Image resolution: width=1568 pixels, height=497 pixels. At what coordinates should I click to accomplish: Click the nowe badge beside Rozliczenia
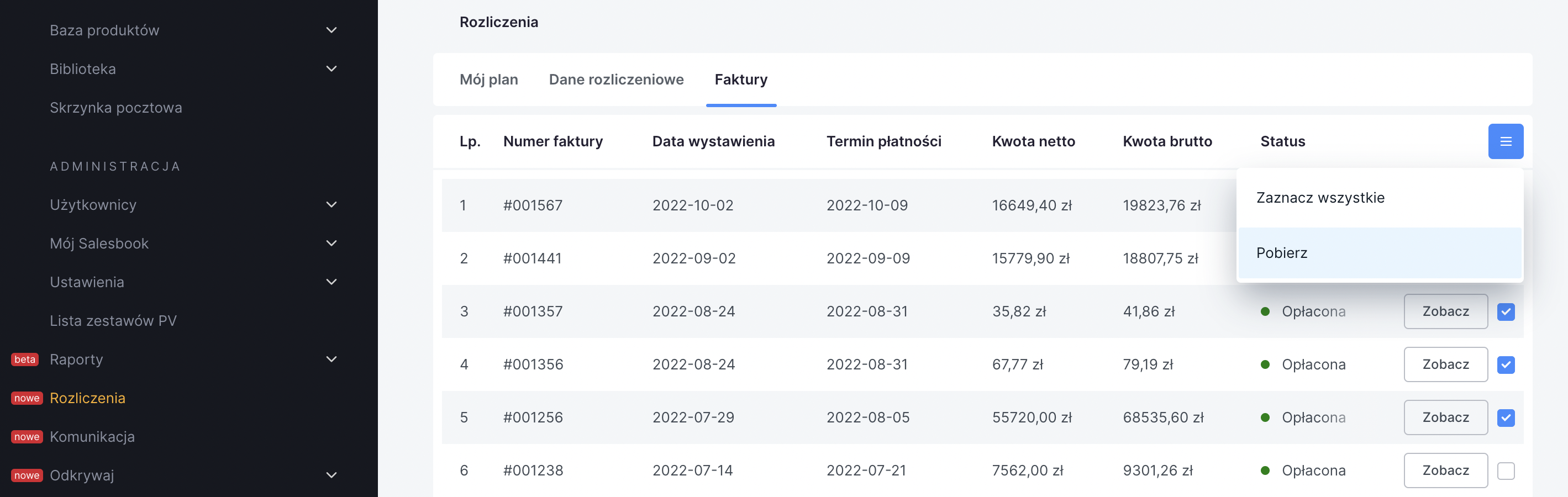pos(27,399)
